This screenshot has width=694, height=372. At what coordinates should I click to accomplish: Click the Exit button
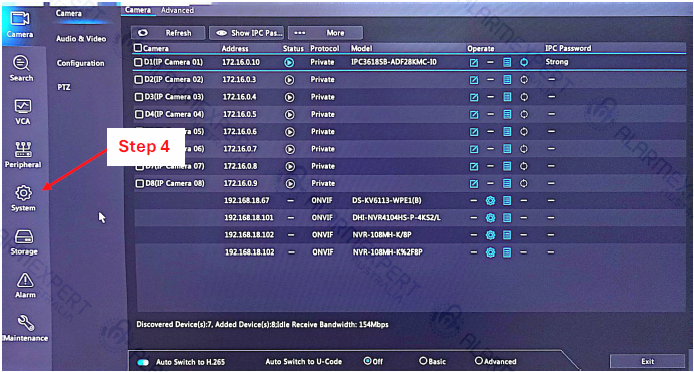648,361
